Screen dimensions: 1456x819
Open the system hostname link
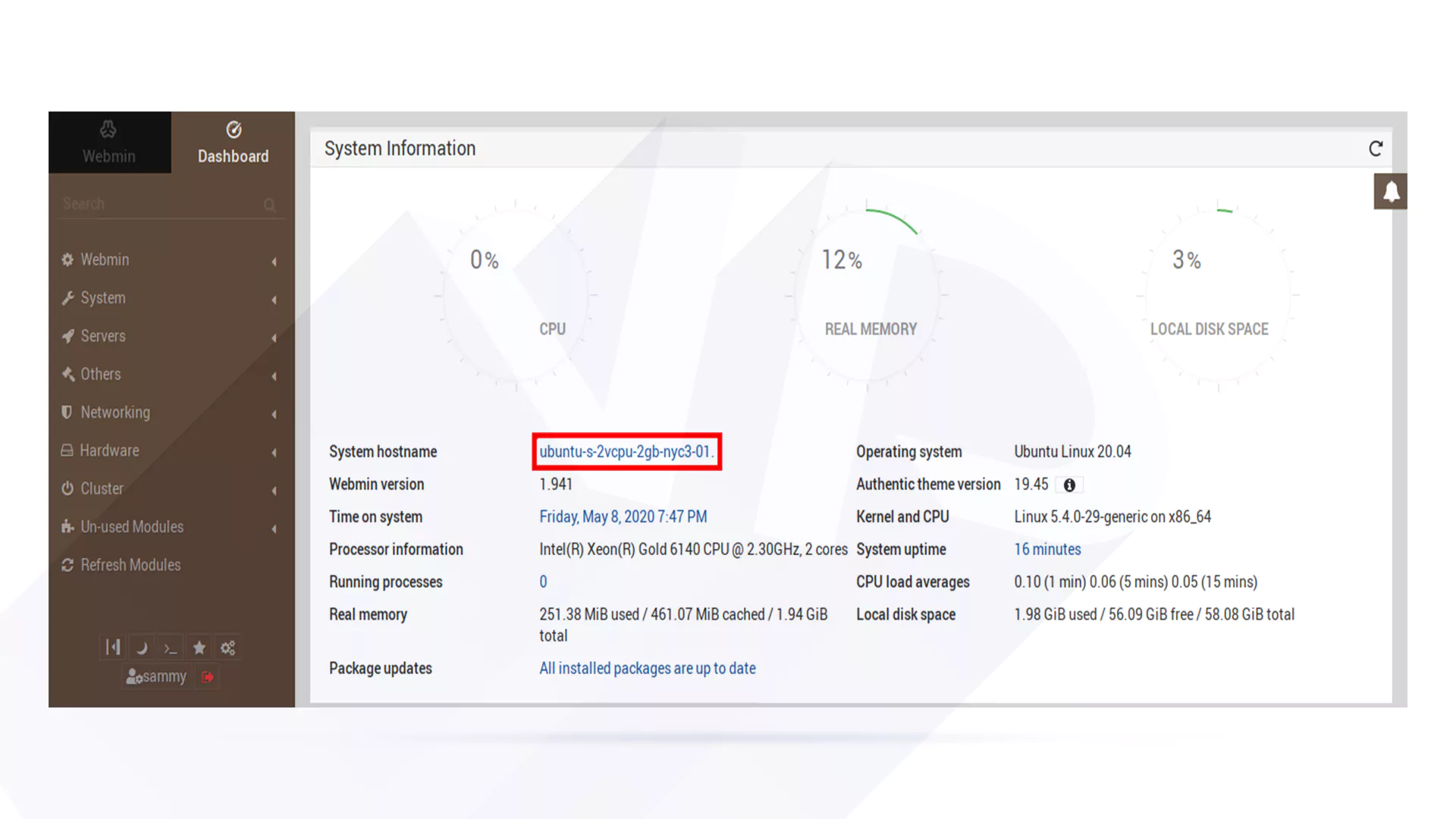pos(626,452)
